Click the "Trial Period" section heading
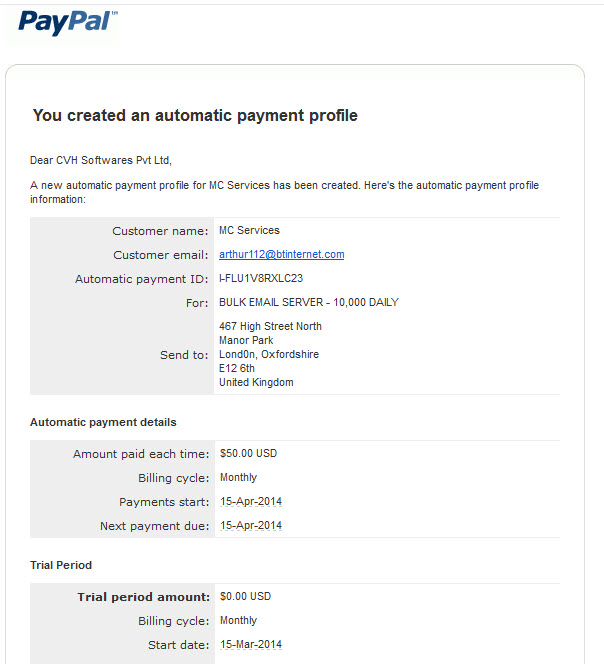The image size is (604, 664). coord(61,565)
